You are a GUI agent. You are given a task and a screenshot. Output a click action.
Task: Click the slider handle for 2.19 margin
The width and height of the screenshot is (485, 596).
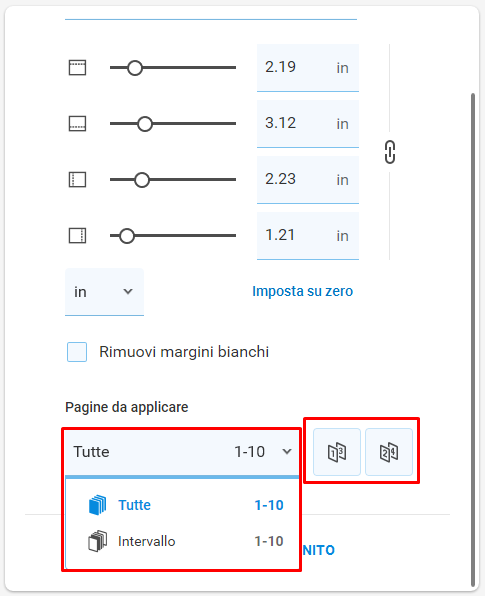coord(135,68)
